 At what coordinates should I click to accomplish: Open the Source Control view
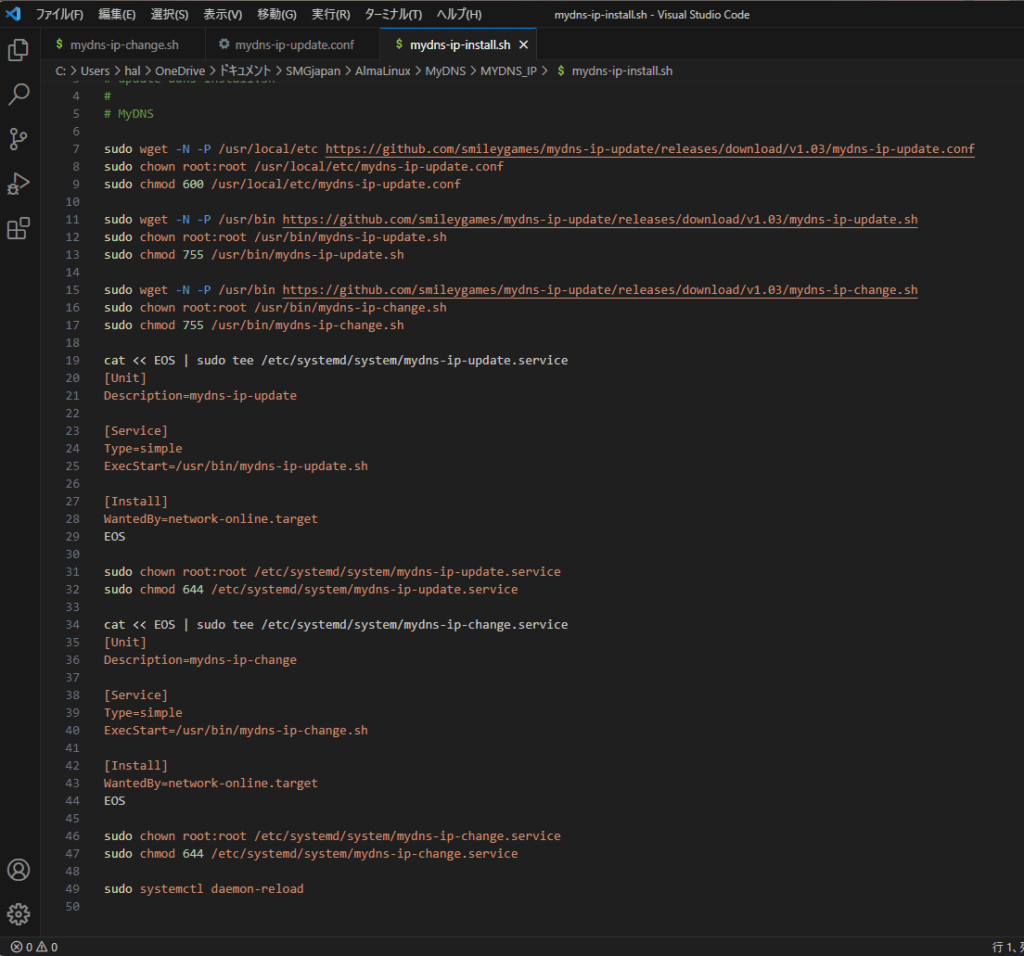pyautogui.click(x=18, y=139)
